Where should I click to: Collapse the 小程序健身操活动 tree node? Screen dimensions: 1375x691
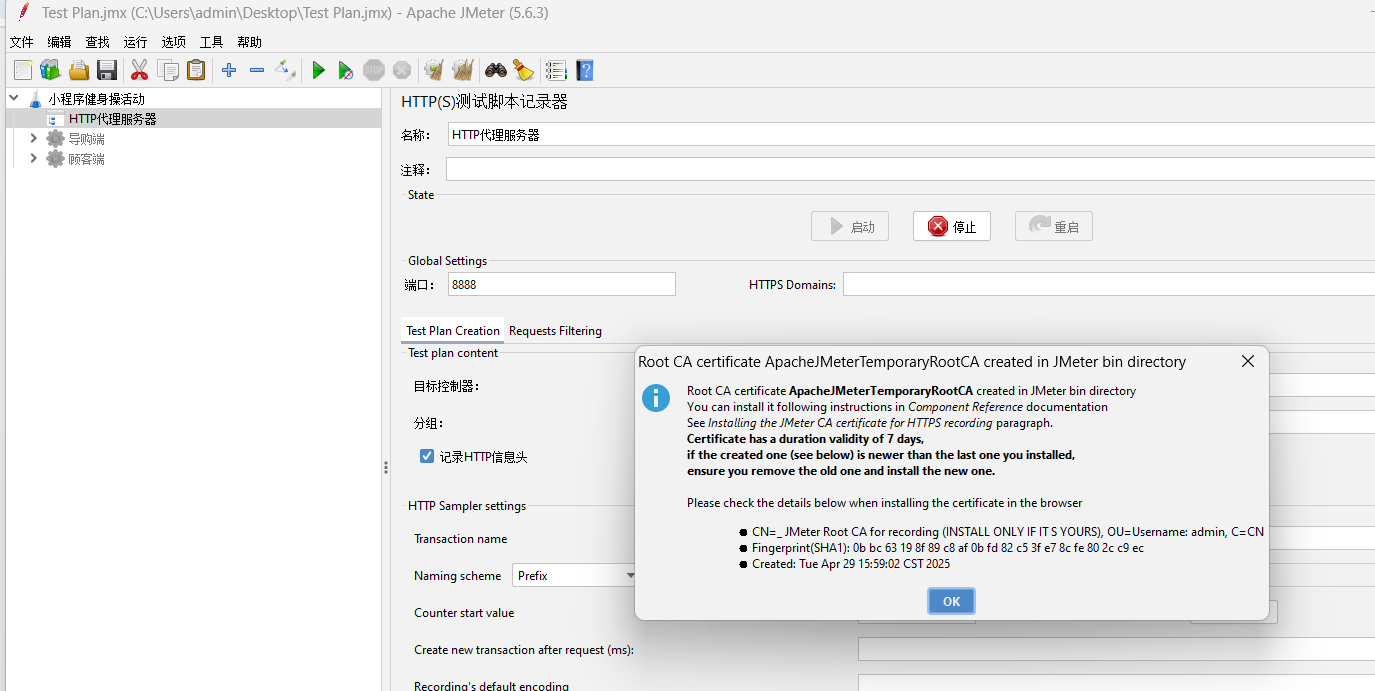(x=14, y=98)
